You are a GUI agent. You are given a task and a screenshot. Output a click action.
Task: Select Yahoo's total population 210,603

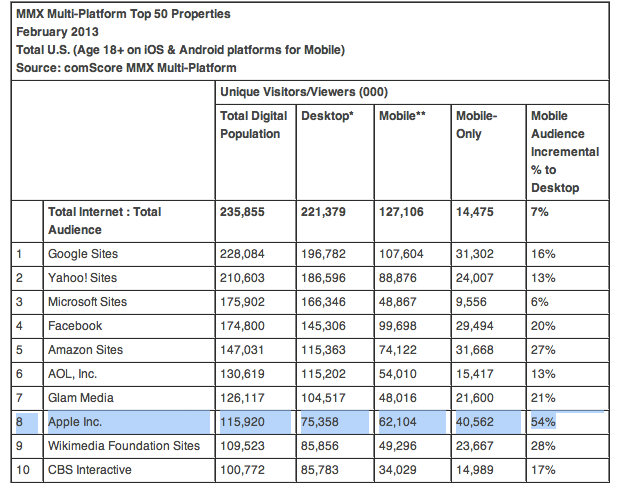(242, 278)
